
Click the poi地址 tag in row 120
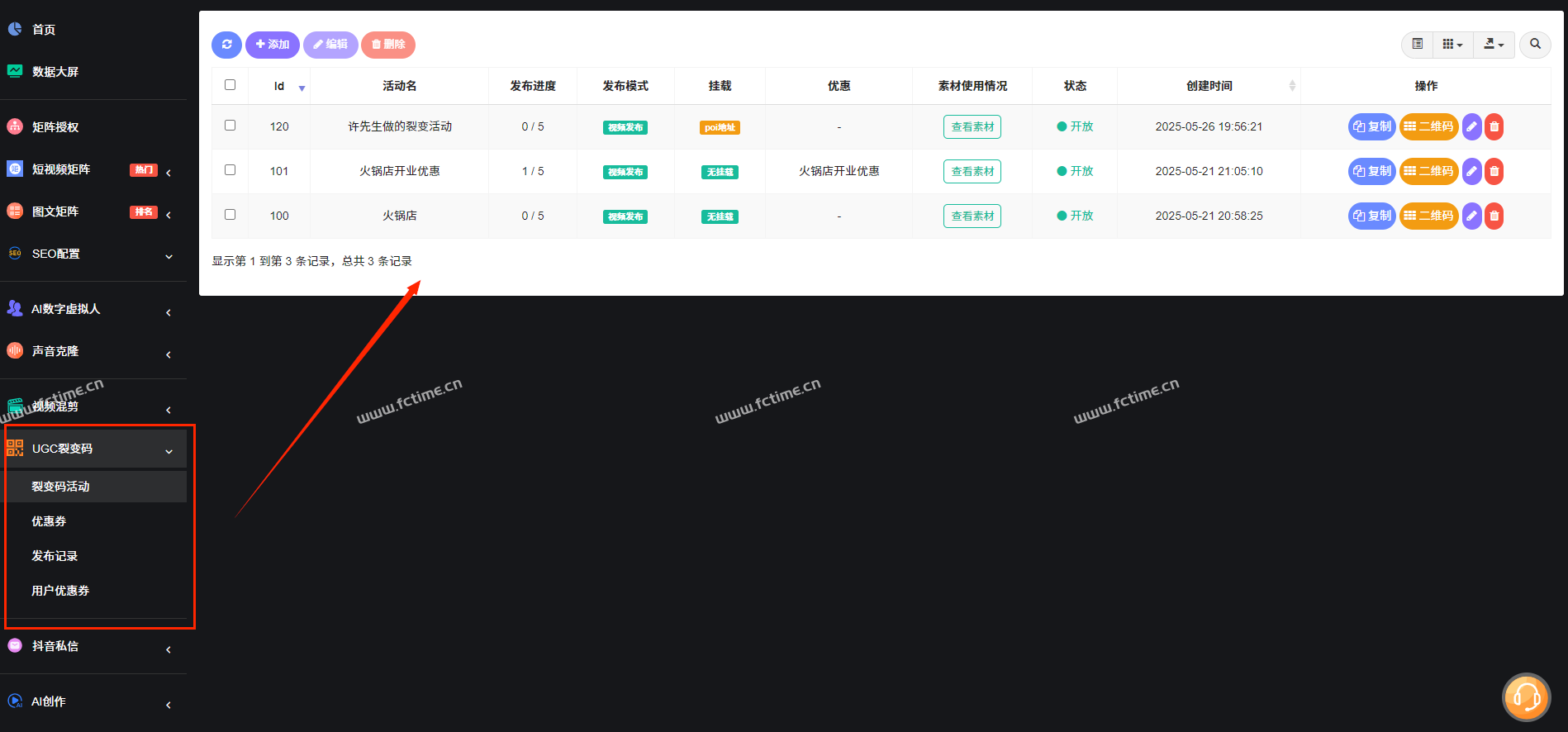coord(720,127)
